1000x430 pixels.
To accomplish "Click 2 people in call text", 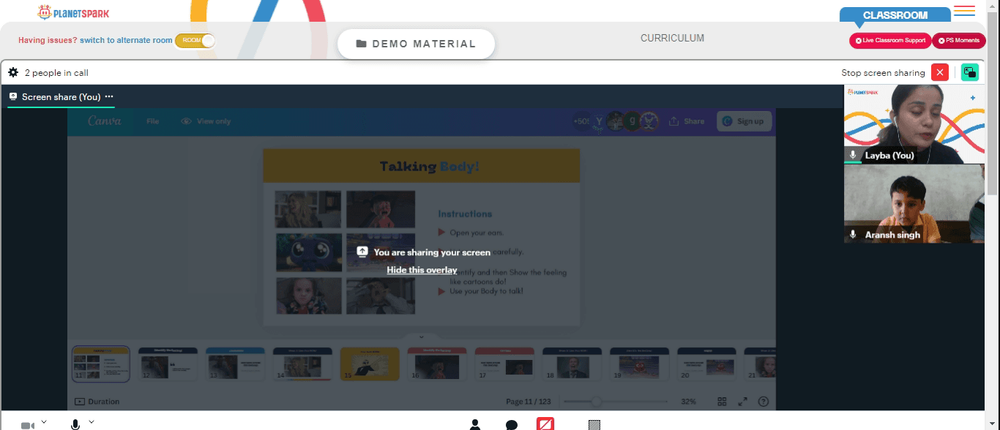I will pos(57,73).
